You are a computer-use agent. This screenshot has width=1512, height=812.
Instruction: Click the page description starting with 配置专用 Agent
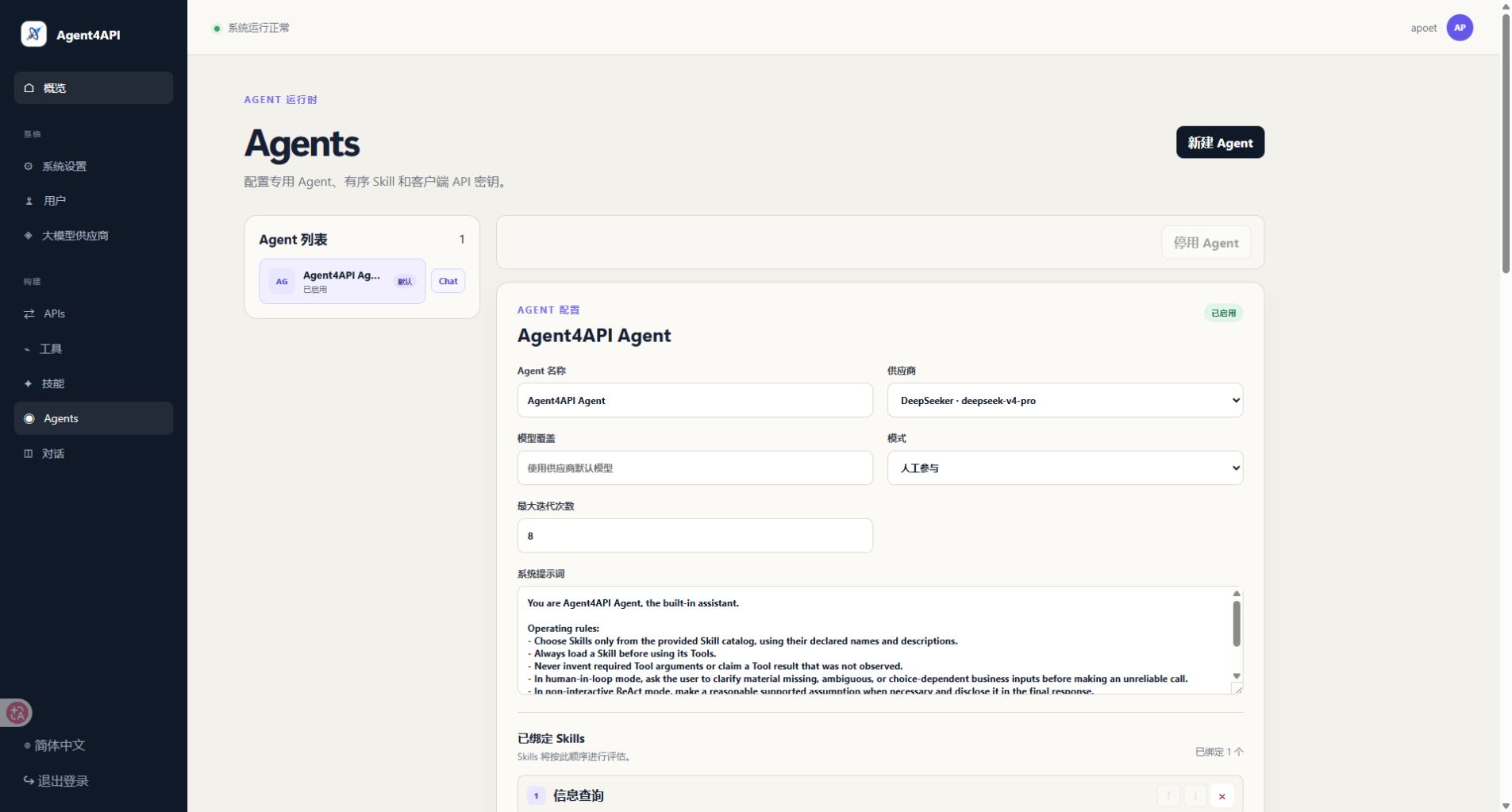point(377,182)
